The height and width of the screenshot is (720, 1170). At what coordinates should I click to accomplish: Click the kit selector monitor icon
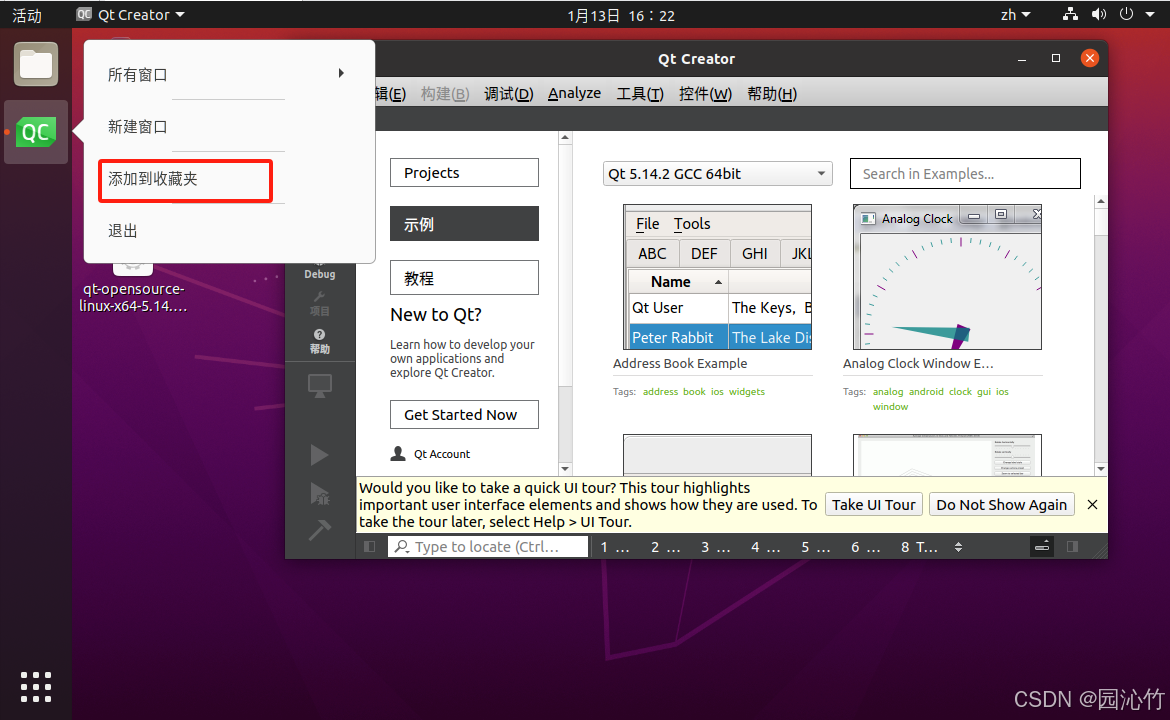319,386
